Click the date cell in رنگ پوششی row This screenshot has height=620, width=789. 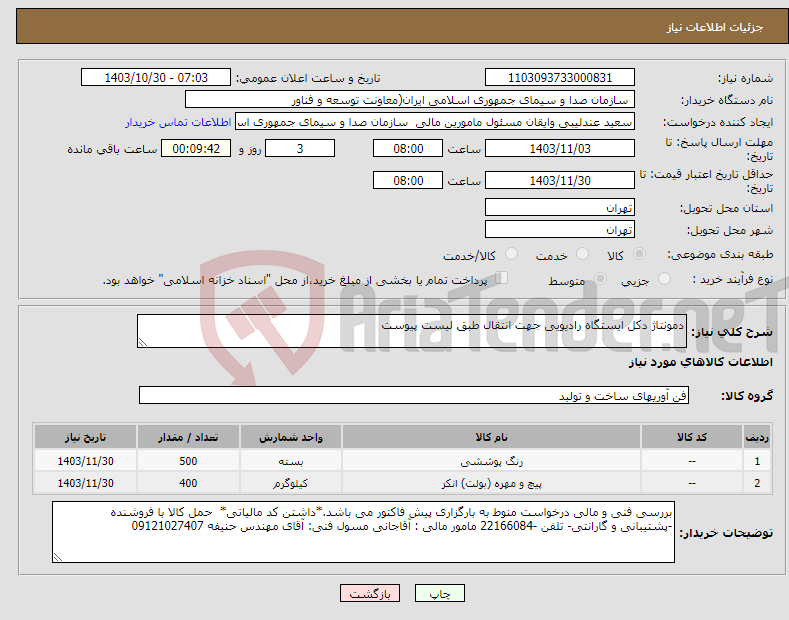point(86,460)
